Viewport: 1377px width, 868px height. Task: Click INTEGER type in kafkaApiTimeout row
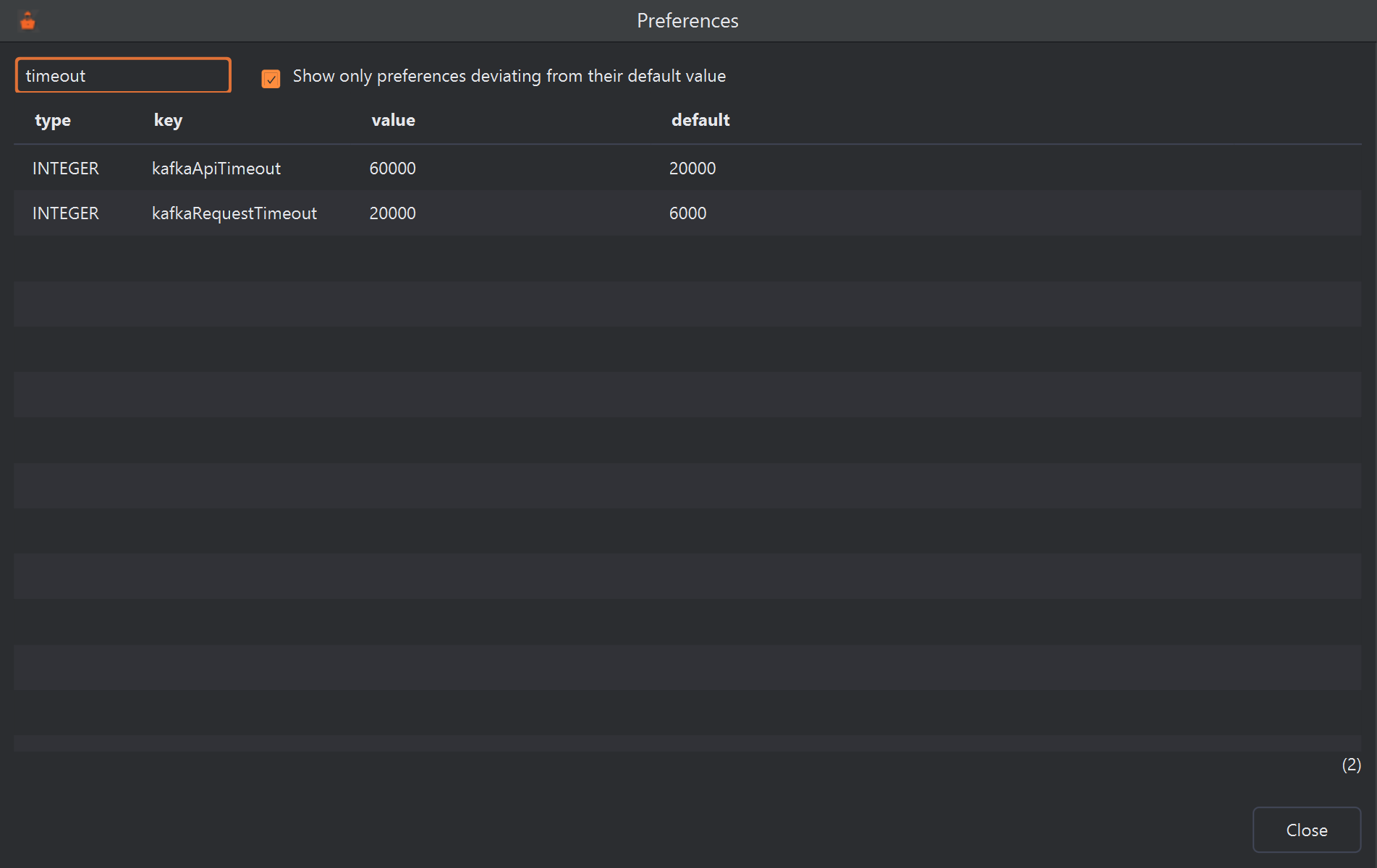click(66, 169)
